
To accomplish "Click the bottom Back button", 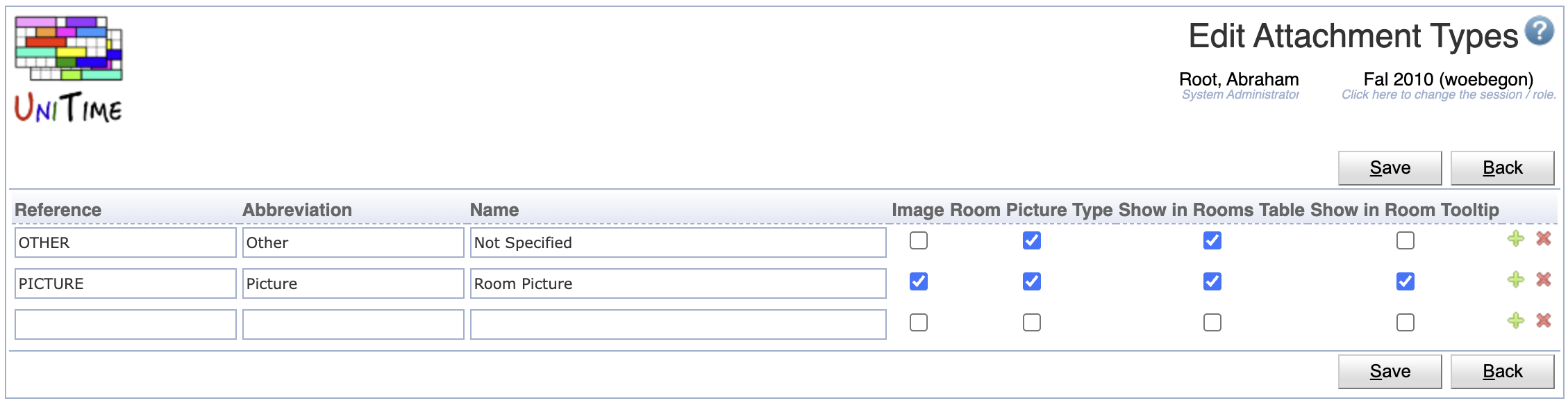I will tap(1503, 372).
